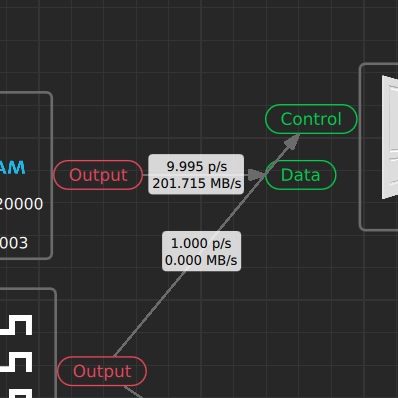Click the white door gate icon
398x398 pixels.
pos(390,137)
